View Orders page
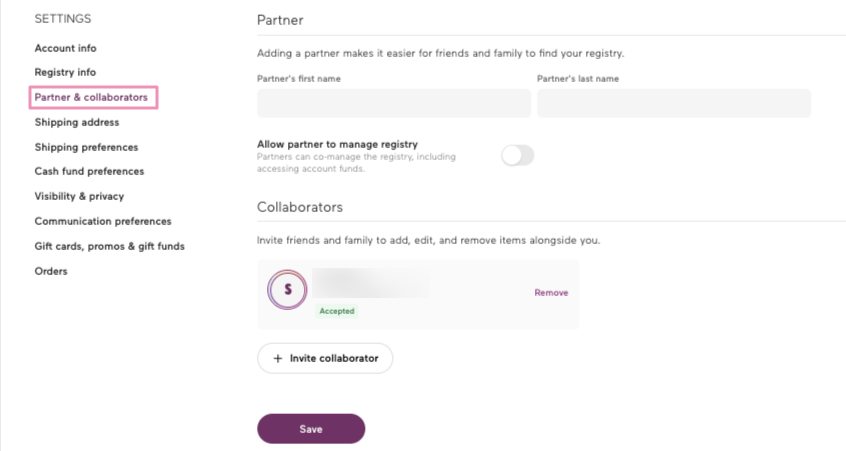This screenshot has width=846, height=451. tap(51, 271)
